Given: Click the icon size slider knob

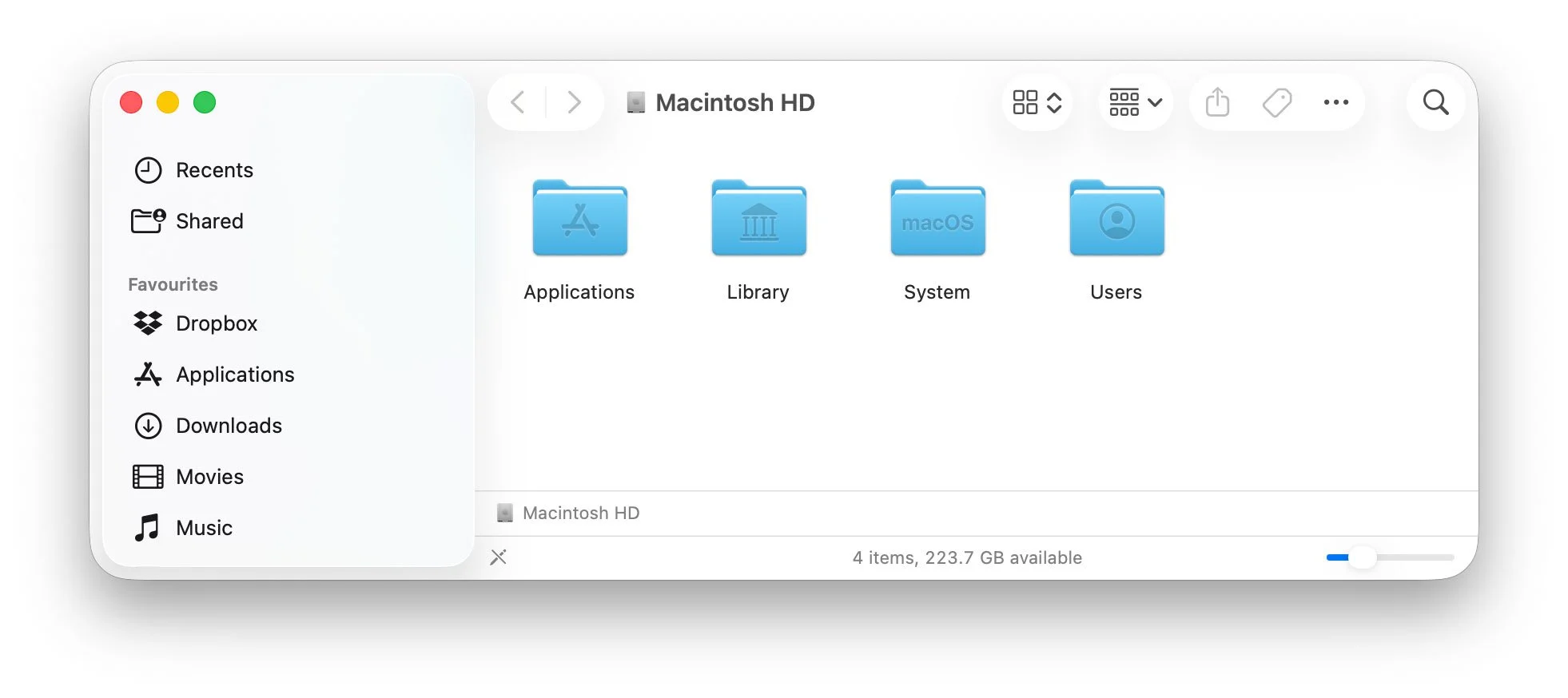Looking at the screenshot, I should [x=1362, y=557].
